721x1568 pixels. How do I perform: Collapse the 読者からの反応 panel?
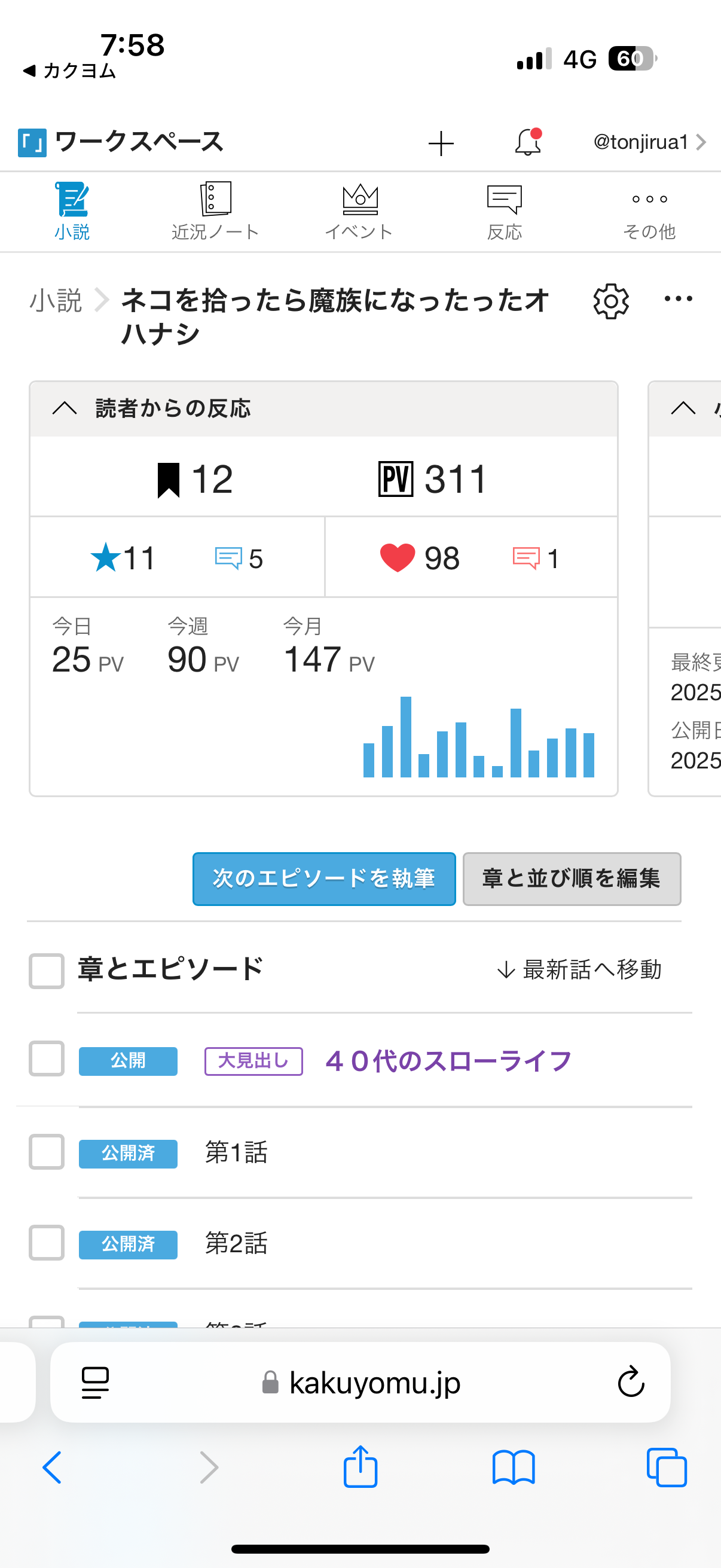tap(65, 408)
